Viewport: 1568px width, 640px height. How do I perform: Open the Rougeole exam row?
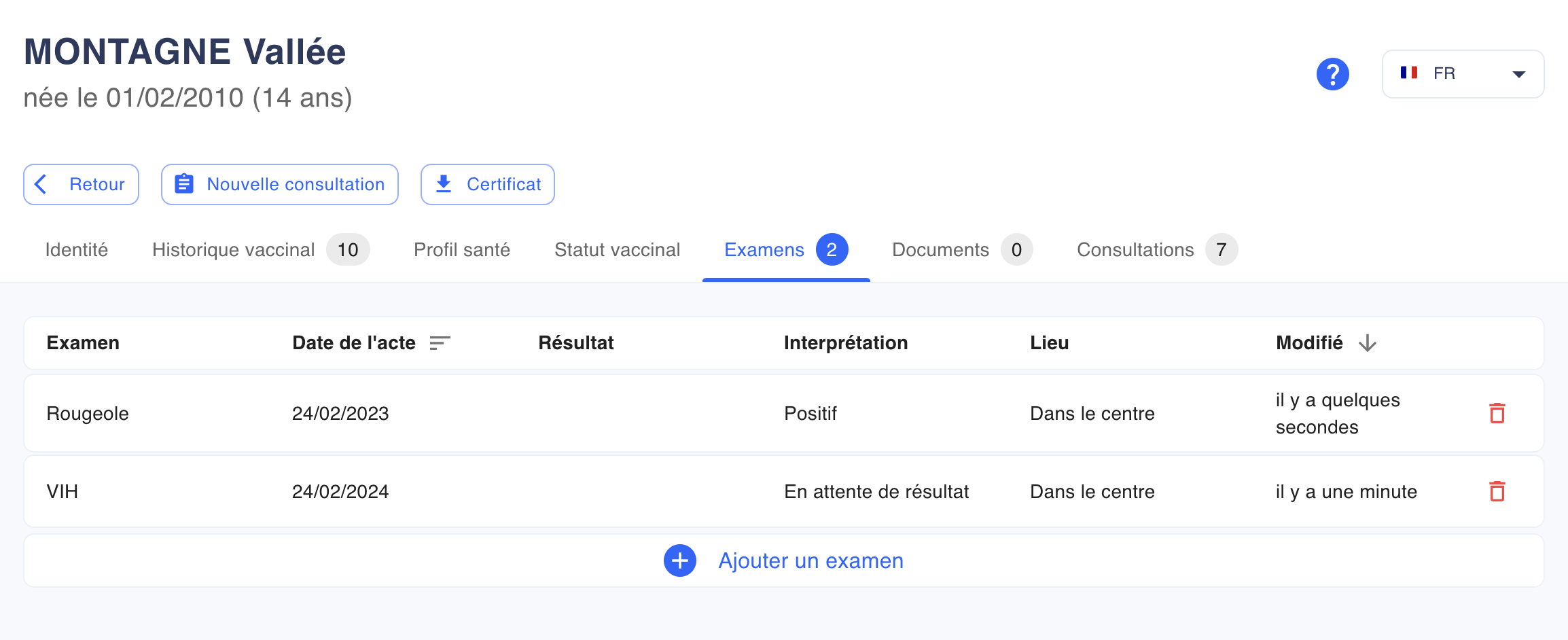coord(784,413)
